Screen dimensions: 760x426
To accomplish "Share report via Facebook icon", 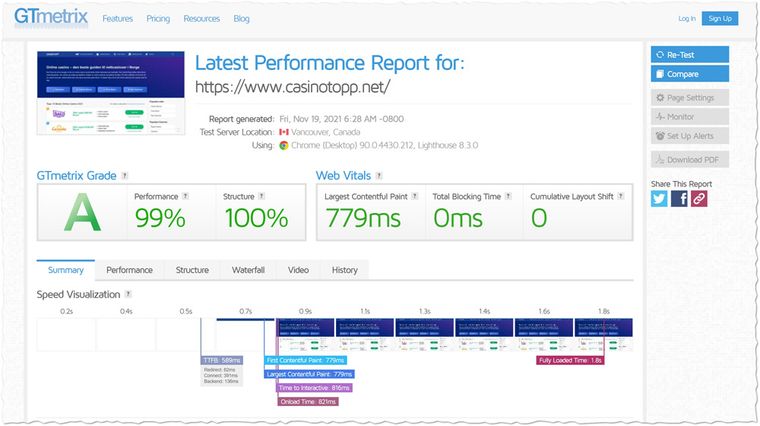I will coord(679,199).
